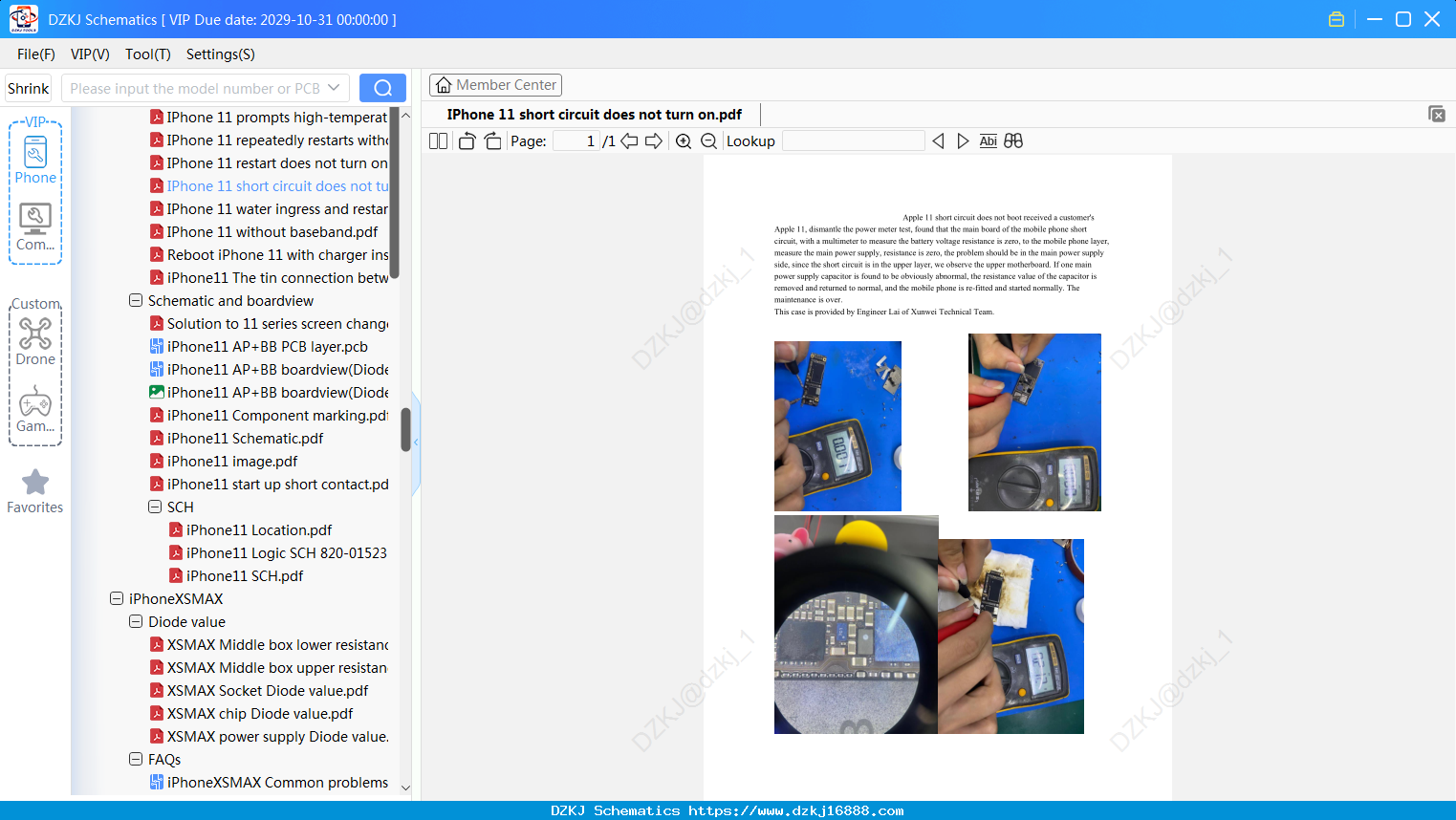Open Solution to 11 series screen change
Image resolution: width=1456 pixels, height=820 pixels.
pos(277,323)
